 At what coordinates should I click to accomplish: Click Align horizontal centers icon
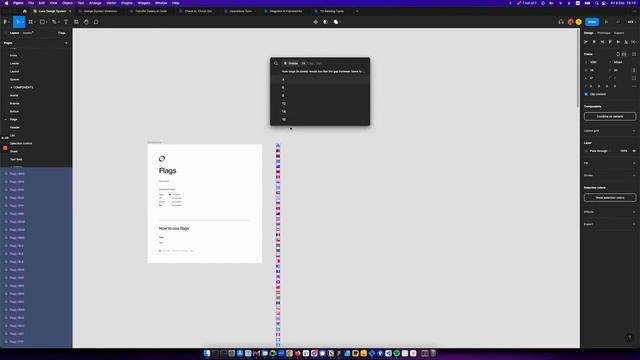pyautogui.click(x=594, y=42)
